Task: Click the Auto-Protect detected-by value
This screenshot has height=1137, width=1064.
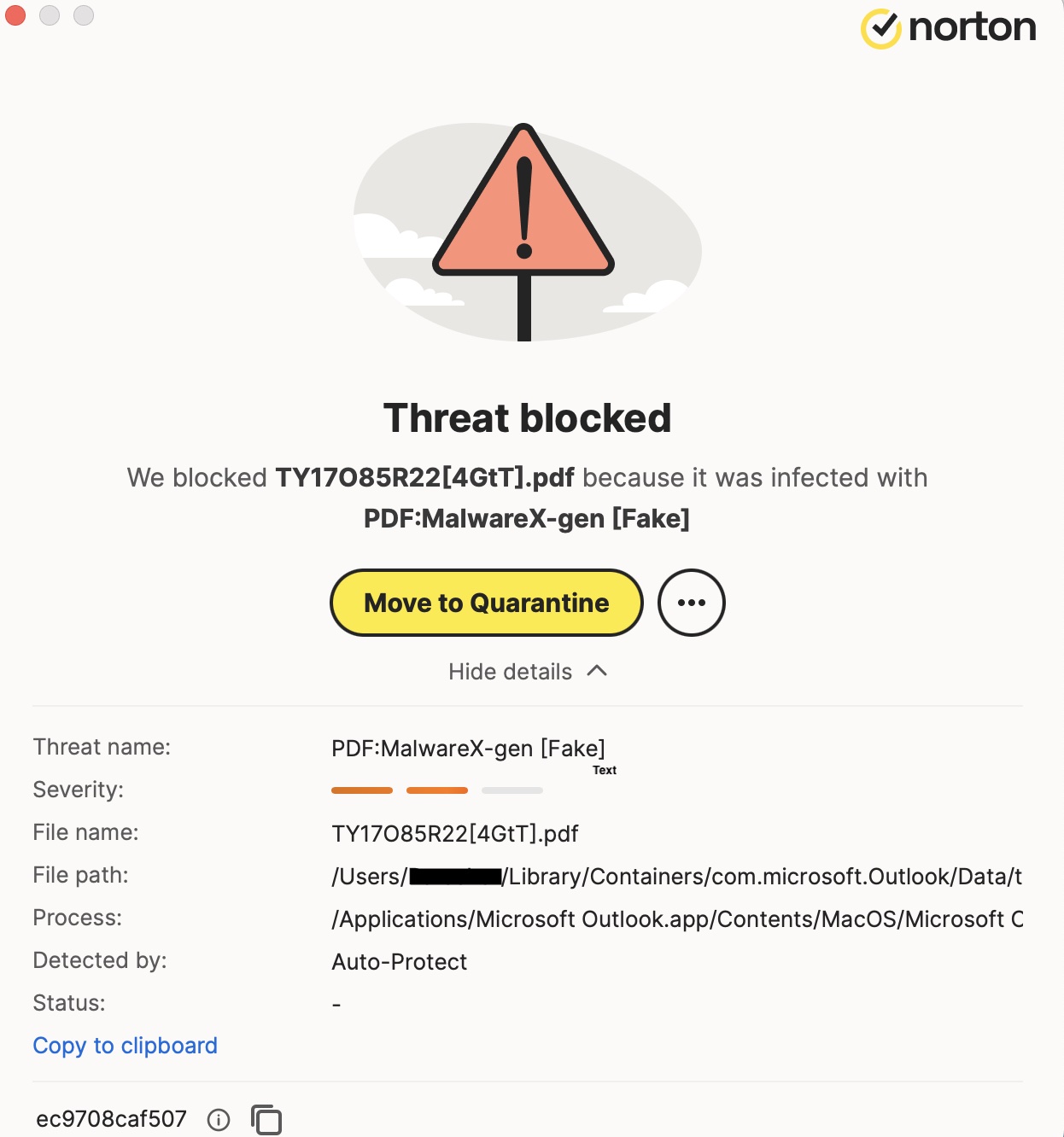Action: (399, 962)
